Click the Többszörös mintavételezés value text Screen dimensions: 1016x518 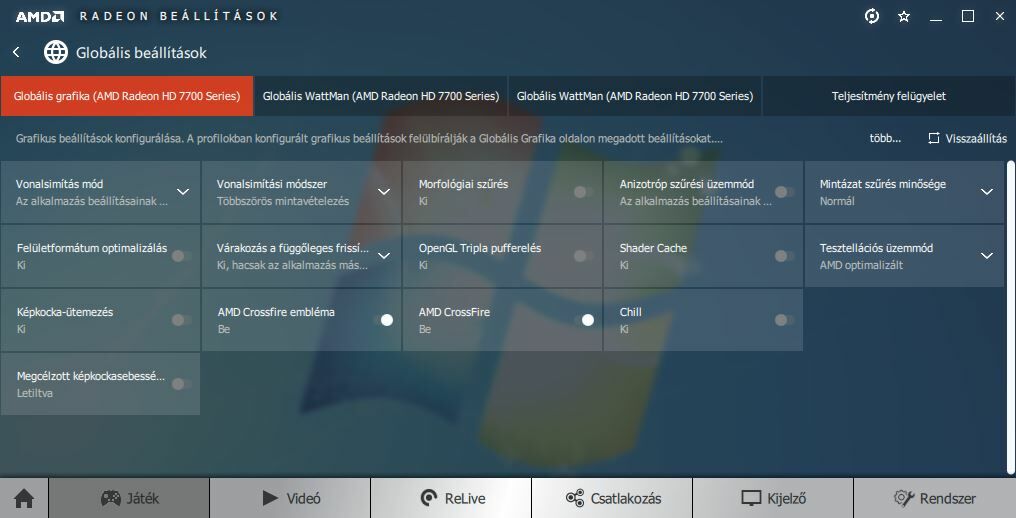click(x=283, y=201)
